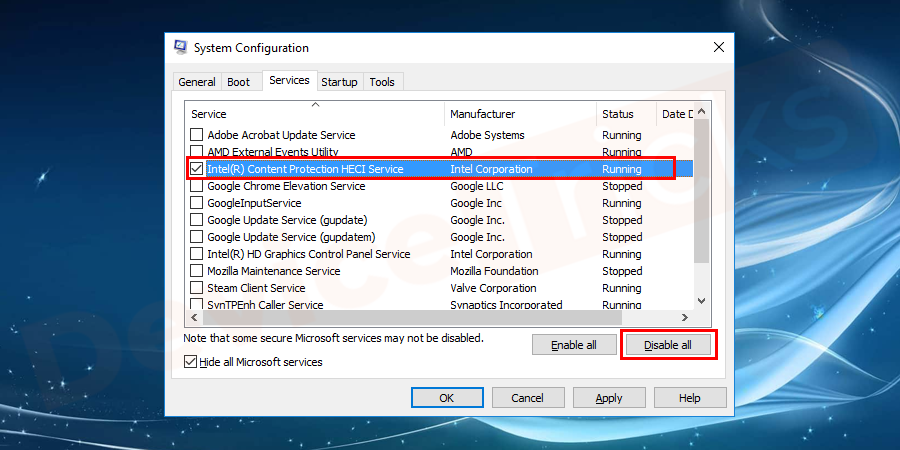Click Valve Corporation manufacturer cell
This screenshot has width=900, height=450.
[x=493, y=288]
